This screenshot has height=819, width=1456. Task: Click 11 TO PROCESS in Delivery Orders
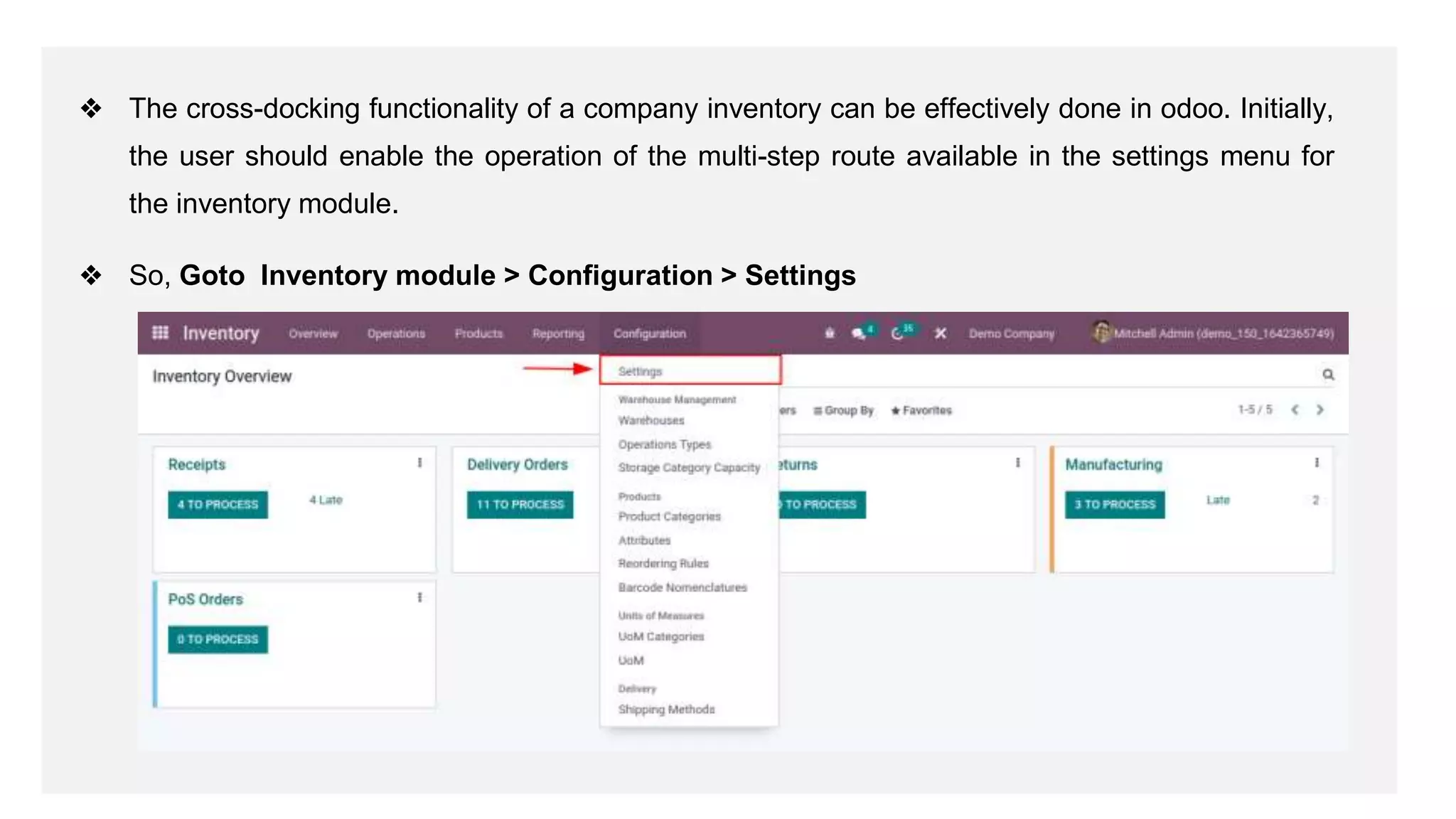(x=520, y=504)
